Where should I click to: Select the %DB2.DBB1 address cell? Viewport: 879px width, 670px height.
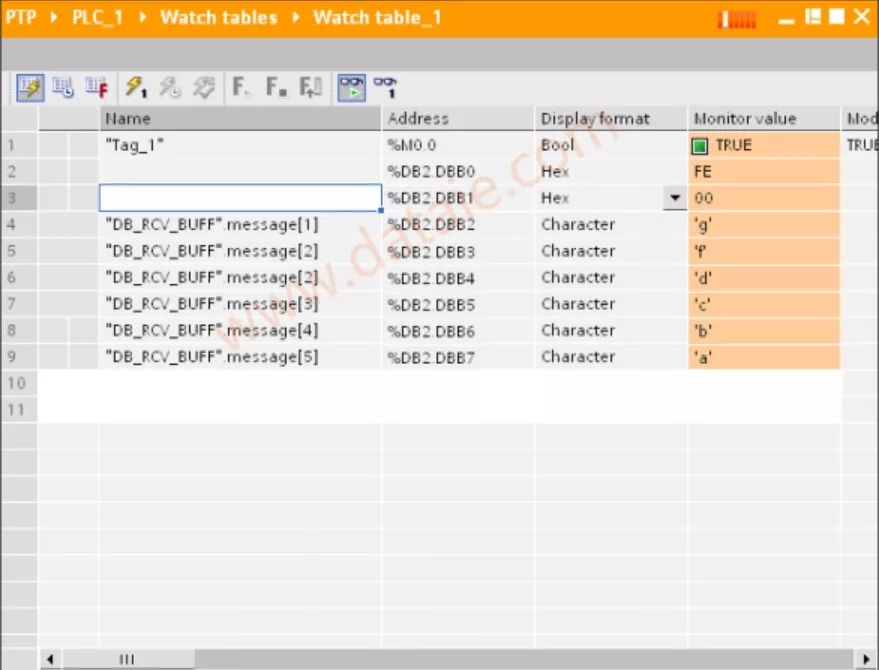pos(458,198)
